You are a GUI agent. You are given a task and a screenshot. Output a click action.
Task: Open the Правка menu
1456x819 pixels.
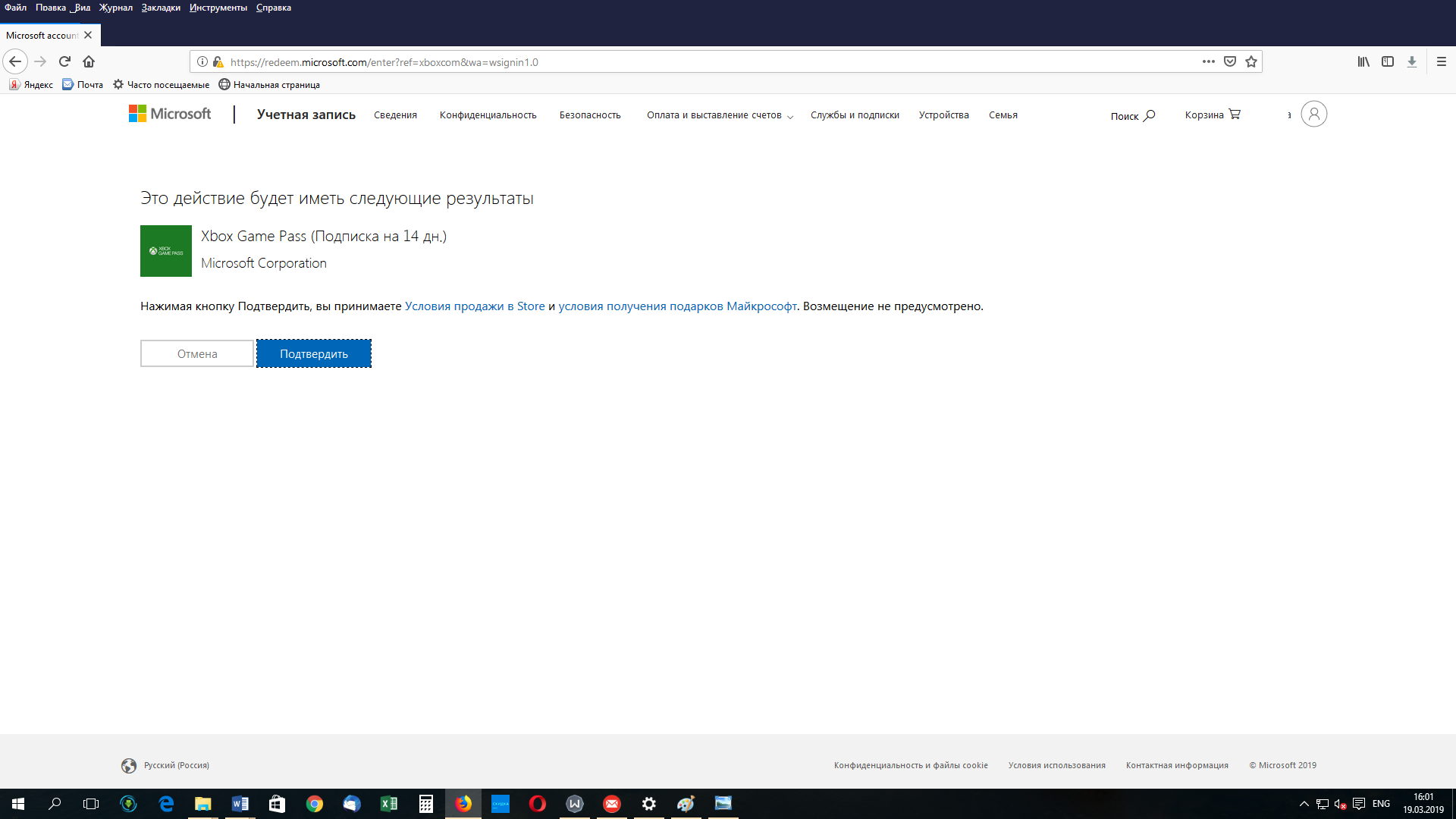tap(51, 8)
